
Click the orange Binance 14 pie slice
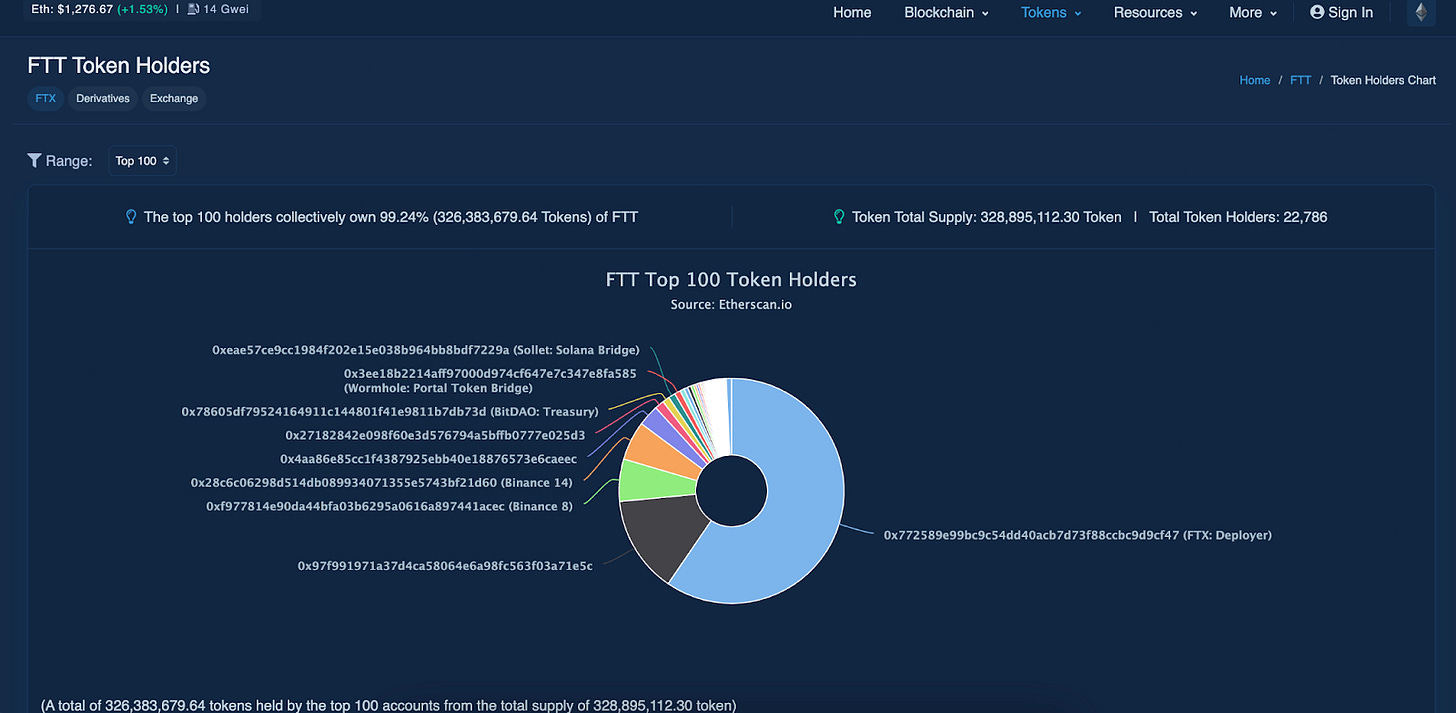[665, 455]
